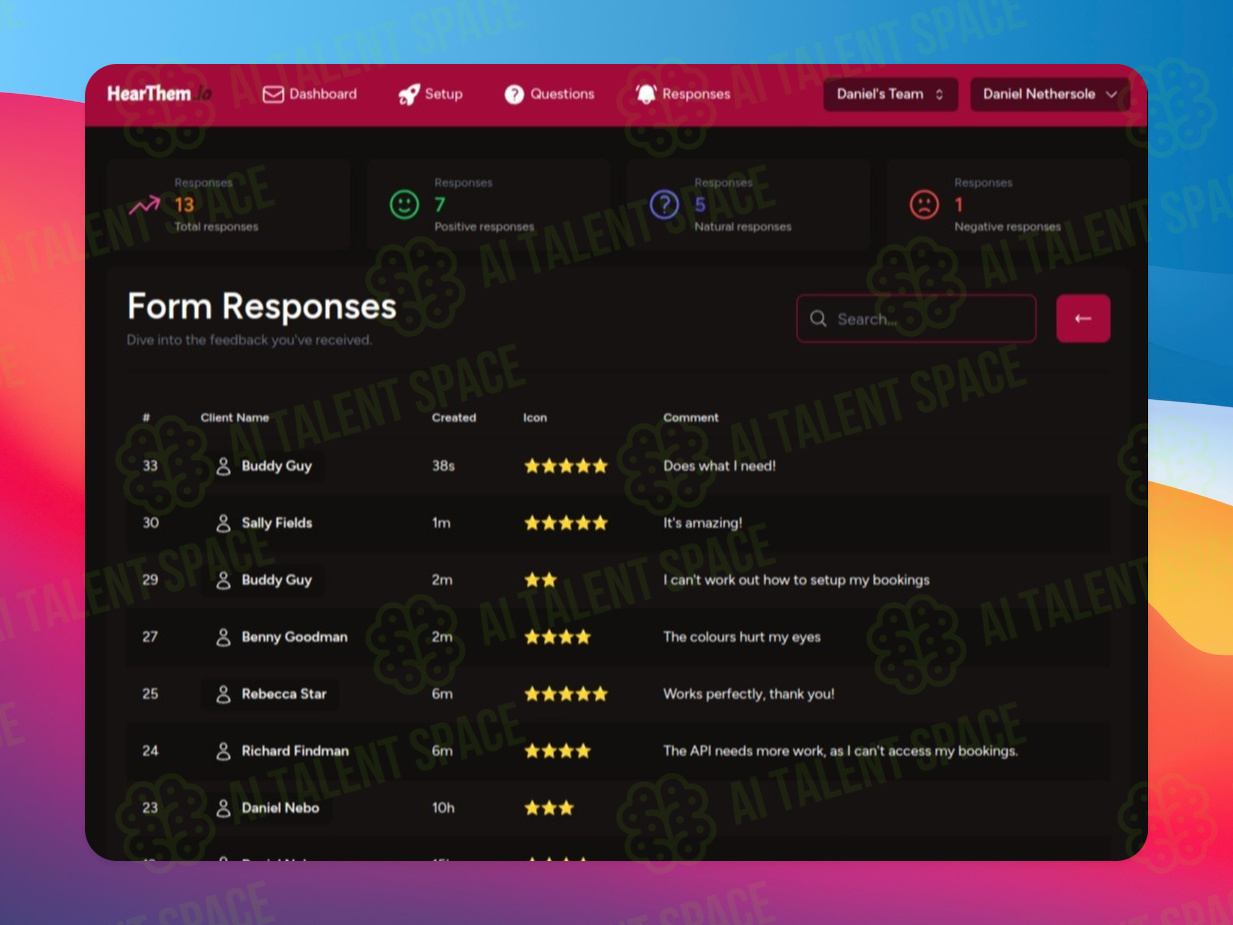Viewport: 1233px width, 925px height.
Task: Click the five-star rating for Rebecca Star
Action: (x=566, y=694)
